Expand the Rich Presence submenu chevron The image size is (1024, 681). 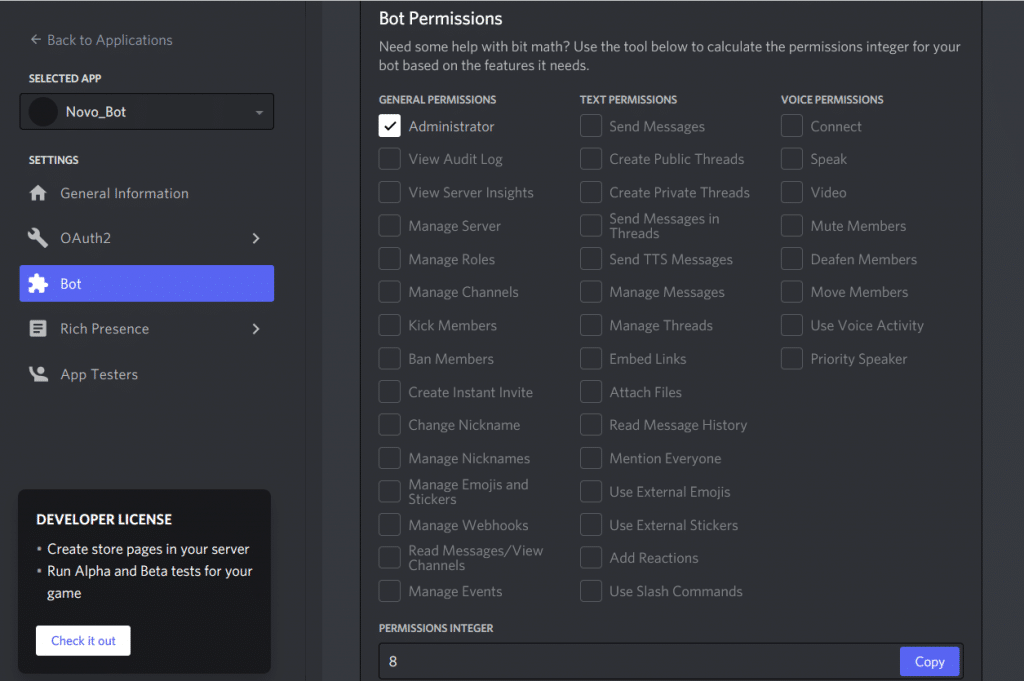click(256, 329)
